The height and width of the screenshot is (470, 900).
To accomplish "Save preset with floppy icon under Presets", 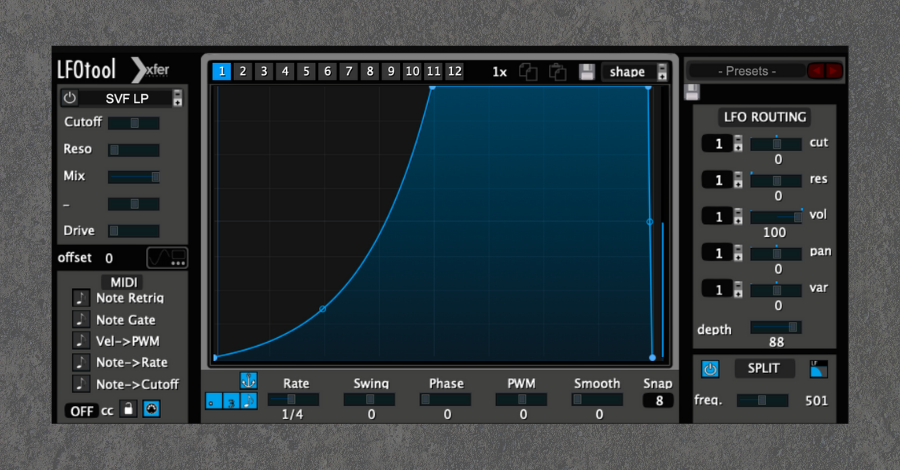I will [x=692, y=92].
